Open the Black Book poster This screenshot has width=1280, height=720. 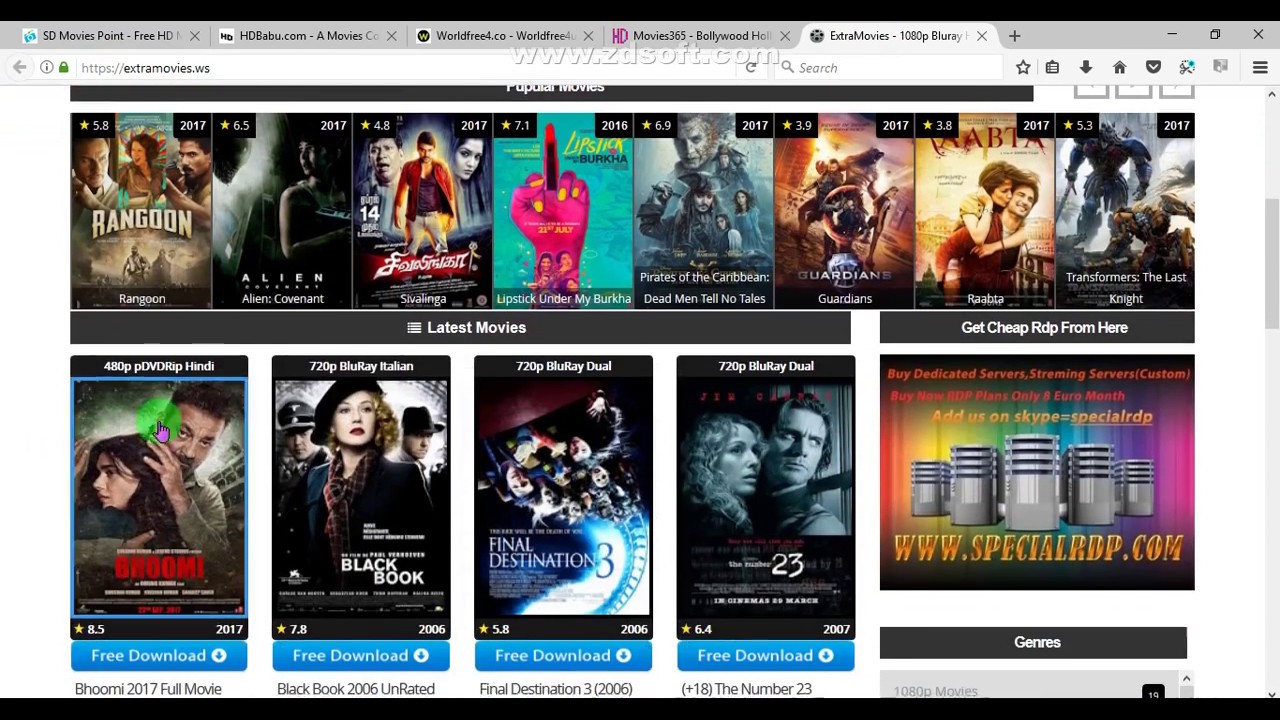(x=361, y=497)
